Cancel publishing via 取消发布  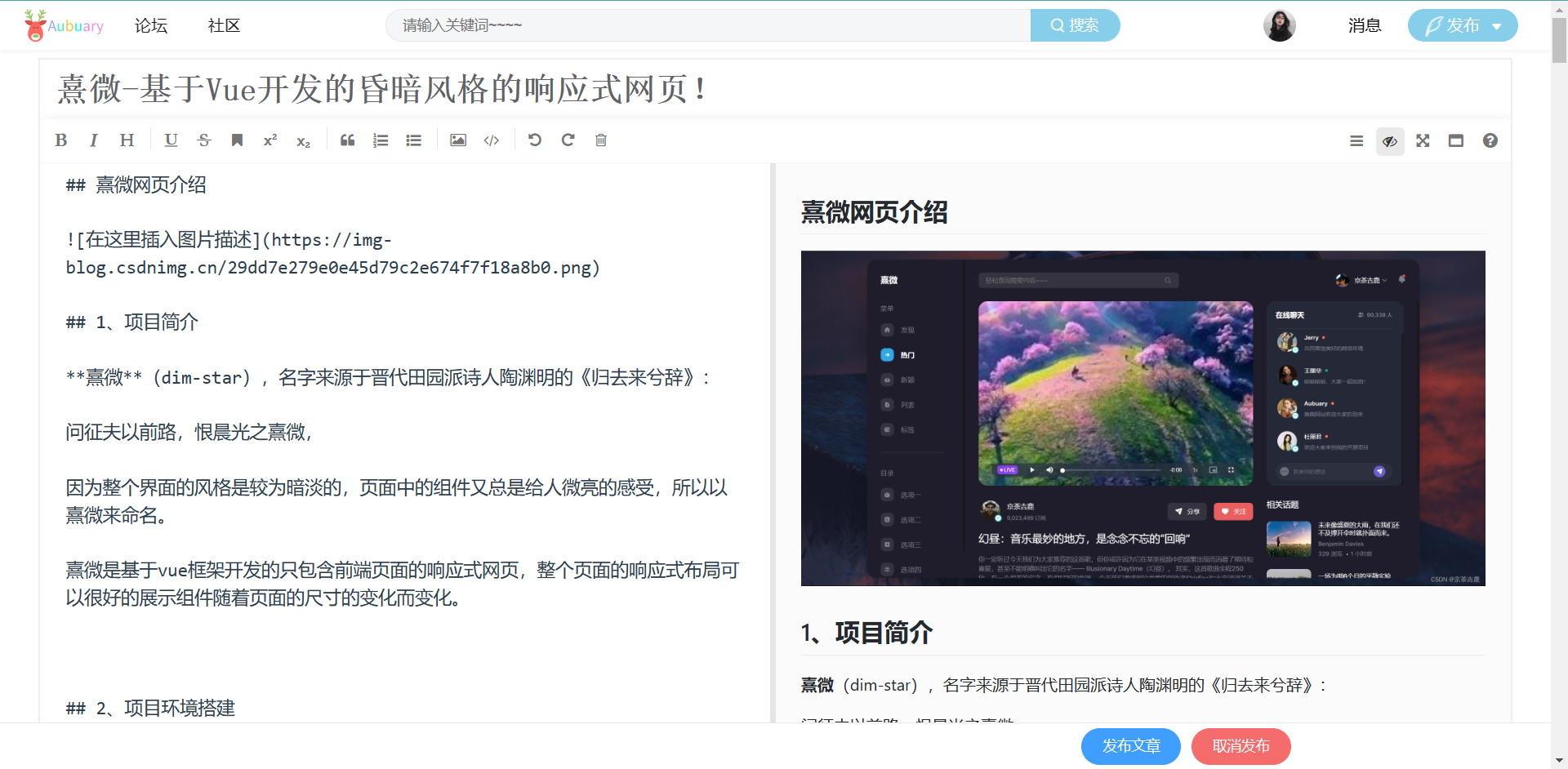(1241, 745)
